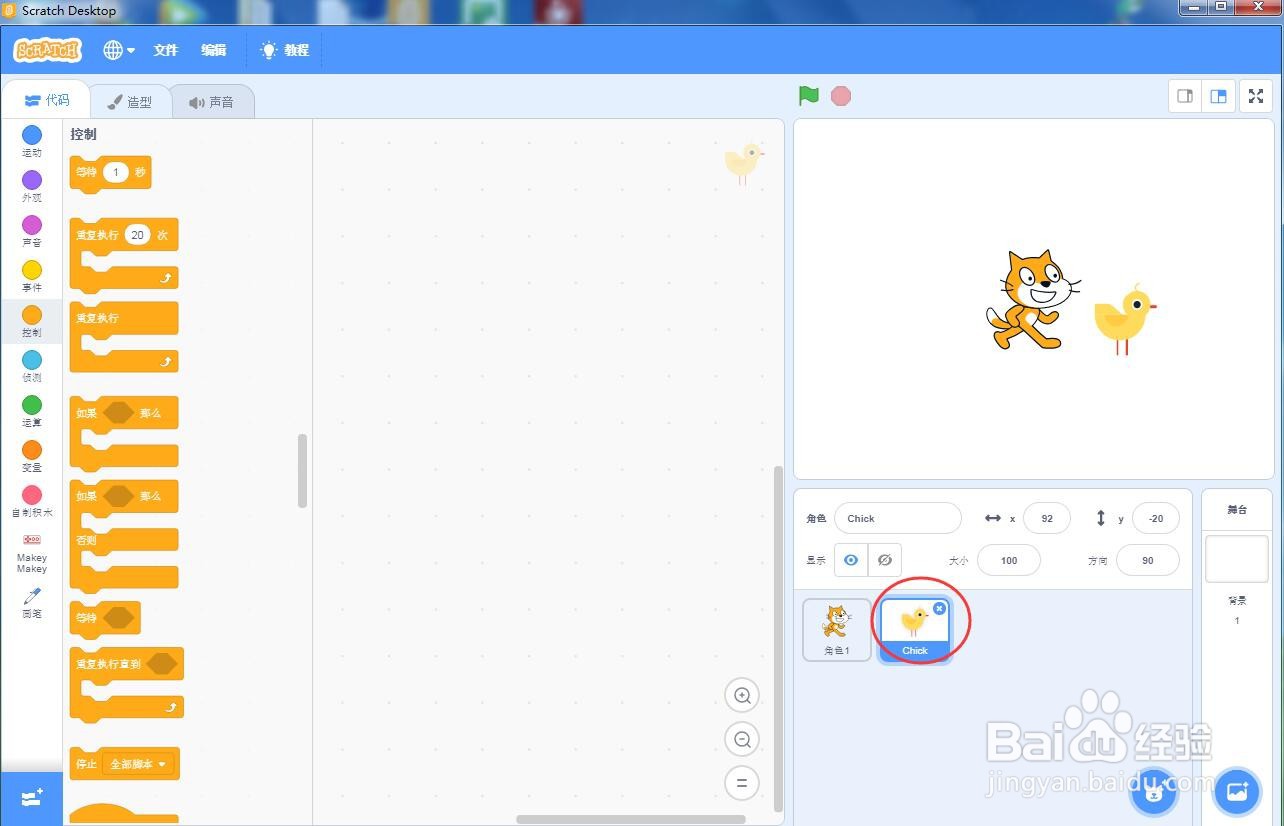
Task: Click the 舞台 stage panel label
Action: pyautogui.click(x=1237, y=510)
